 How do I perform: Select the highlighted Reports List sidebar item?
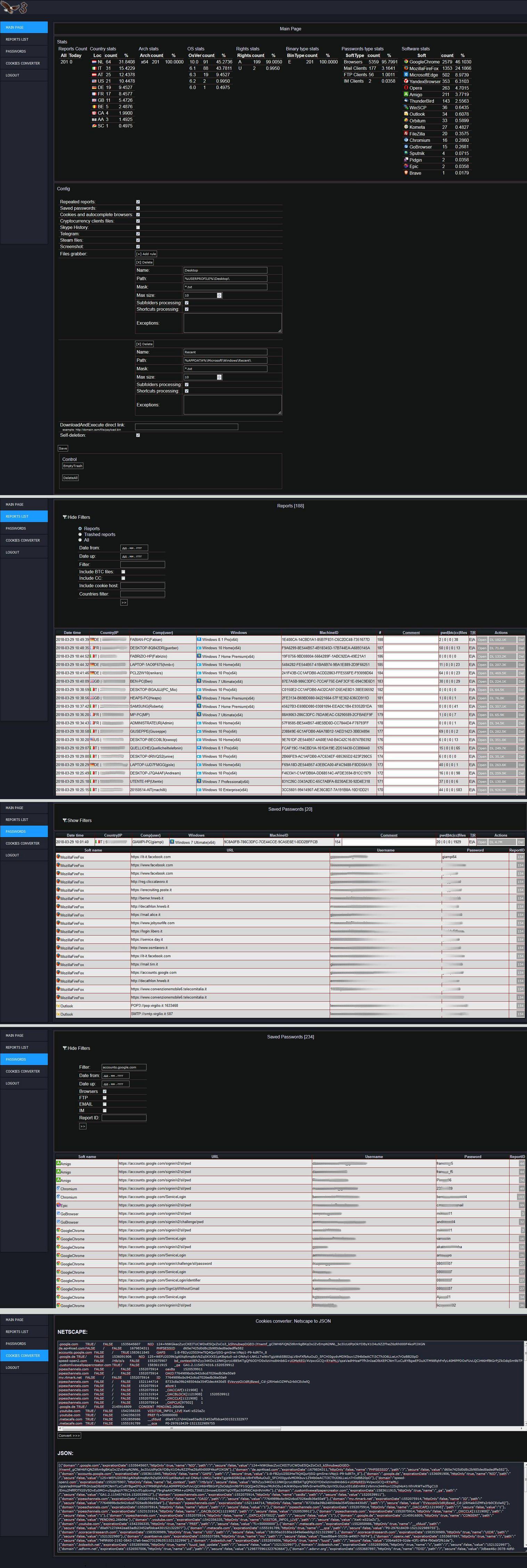click(24, 516)
